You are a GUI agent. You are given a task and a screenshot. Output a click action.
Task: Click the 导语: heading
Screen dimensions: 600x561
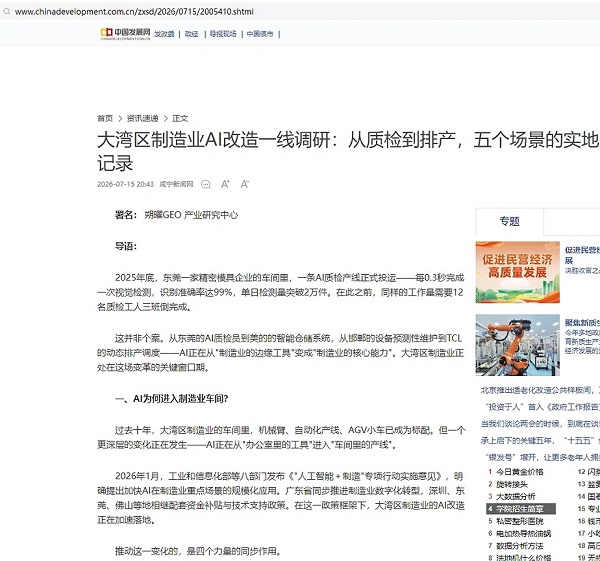coord(126,246)
